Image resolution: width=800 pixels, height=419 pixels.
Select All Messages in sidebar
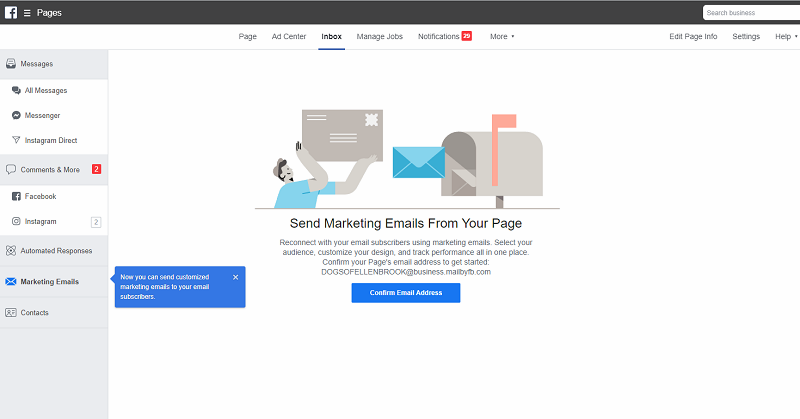pyautogui.click(x=46, y=90)
